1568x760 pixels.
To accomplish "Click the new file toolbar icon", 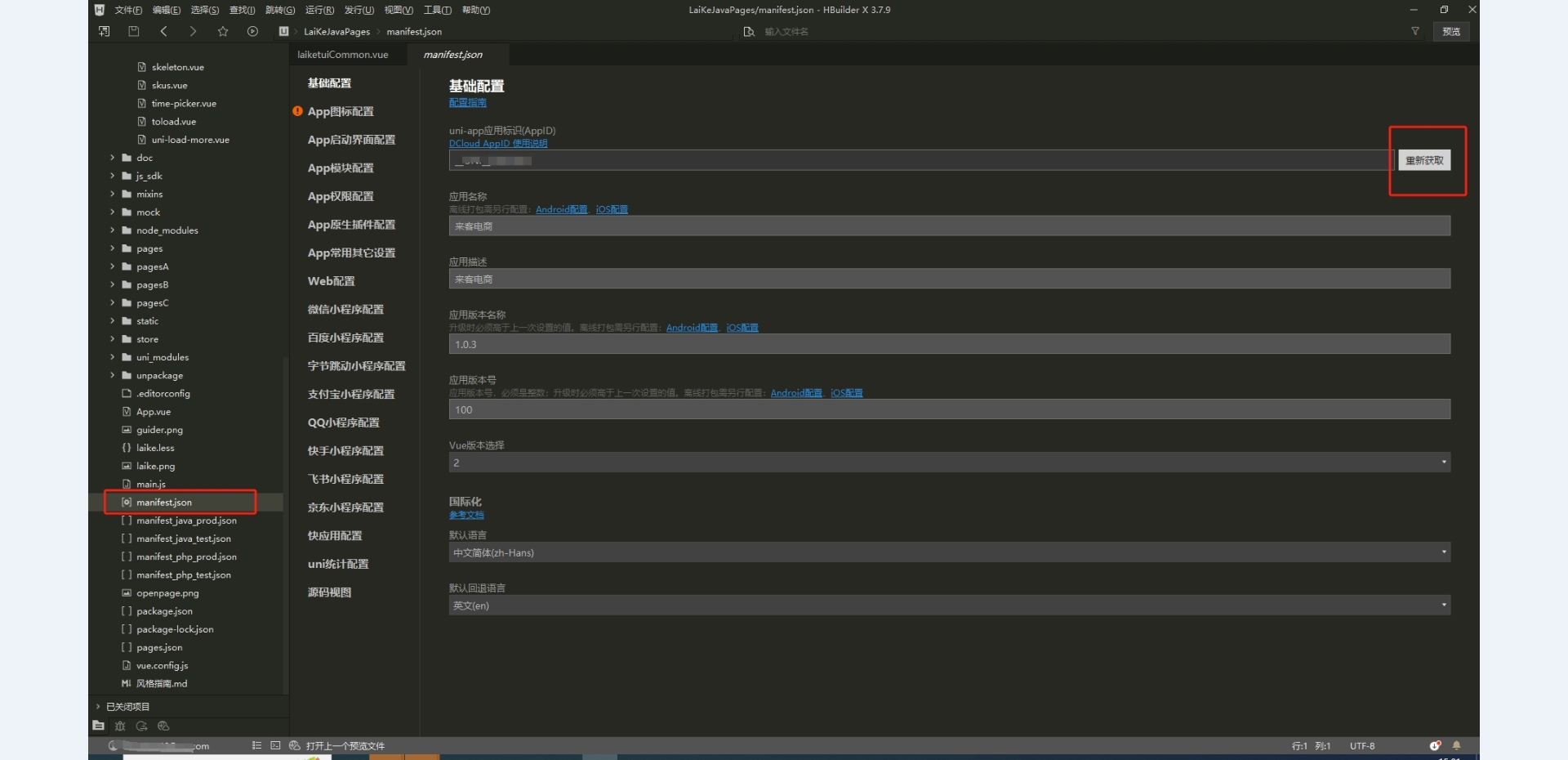I will point(105,32).
